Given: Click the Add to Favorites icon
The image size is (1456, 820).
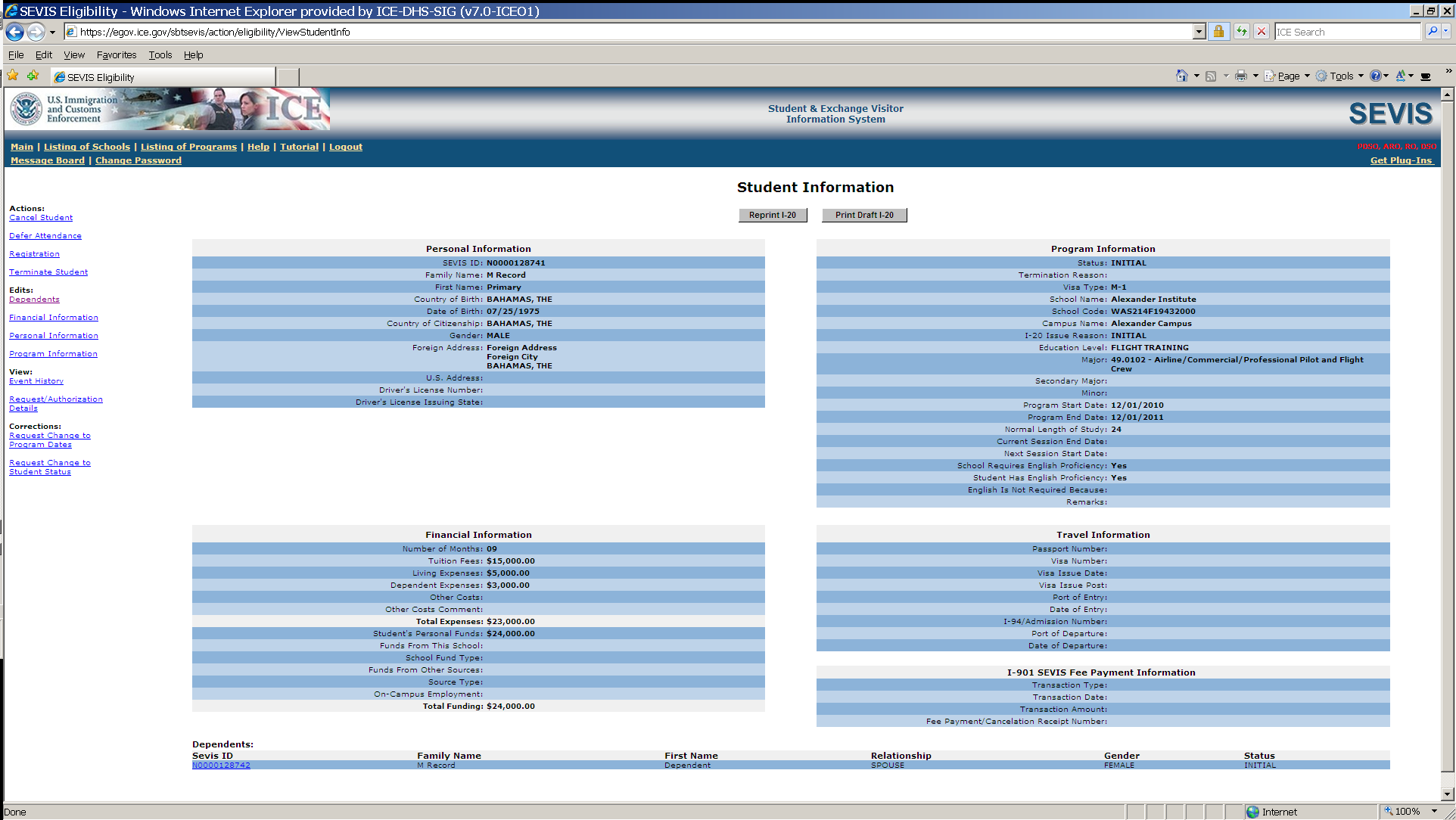Looking at the screenshot, I should pyautogui.click(x=33, y=76).
